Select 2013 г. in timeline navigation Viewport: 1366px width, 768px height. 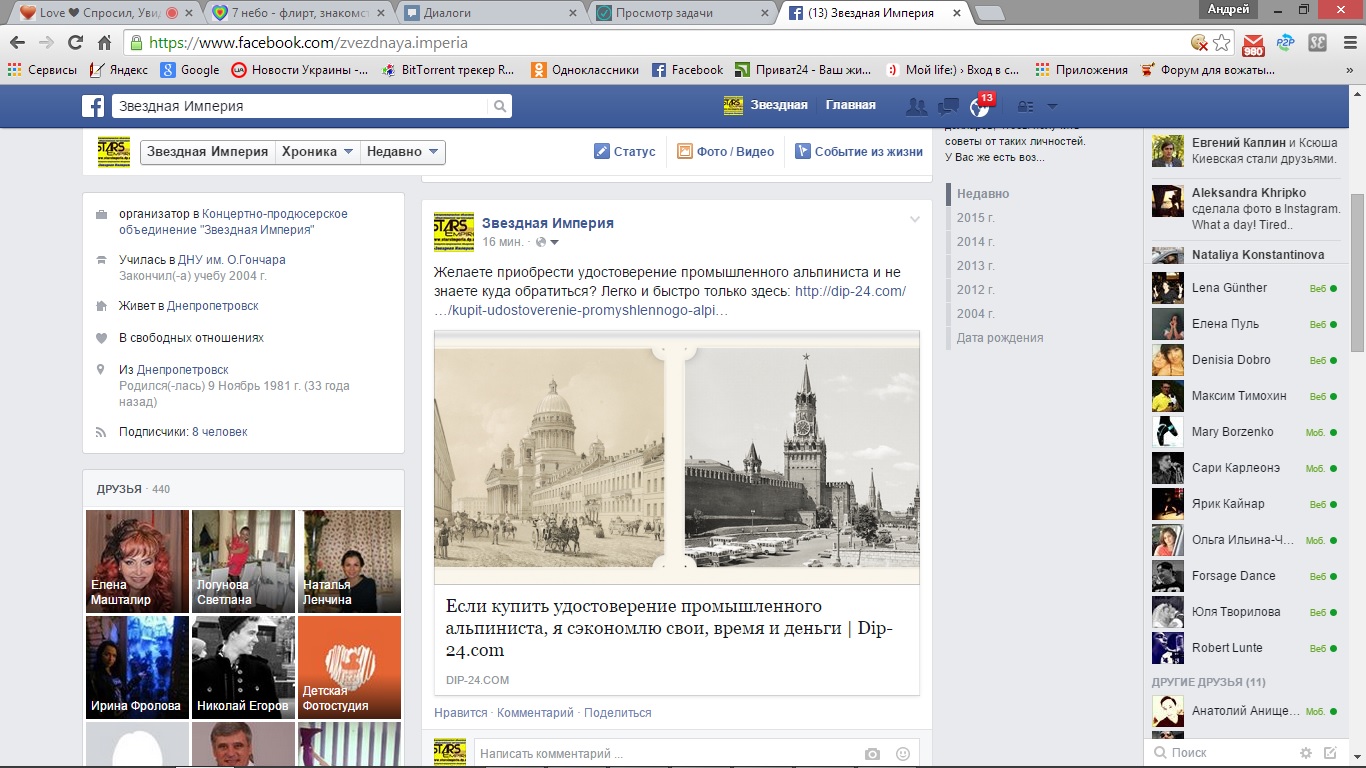pos(975,266)
